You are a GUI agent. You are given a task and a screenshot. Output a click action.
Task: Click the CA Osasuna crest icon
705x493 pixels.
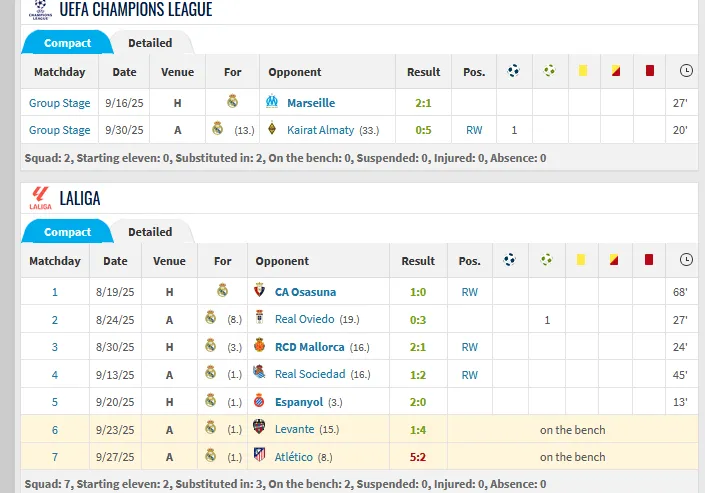259,291
